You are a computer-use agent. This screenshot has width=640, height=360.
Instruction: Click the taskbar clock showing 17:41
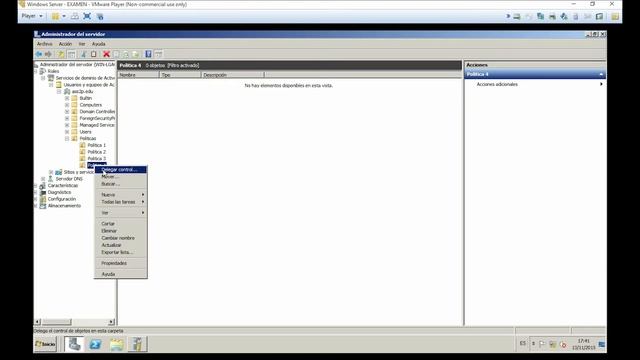click(583, 344)
